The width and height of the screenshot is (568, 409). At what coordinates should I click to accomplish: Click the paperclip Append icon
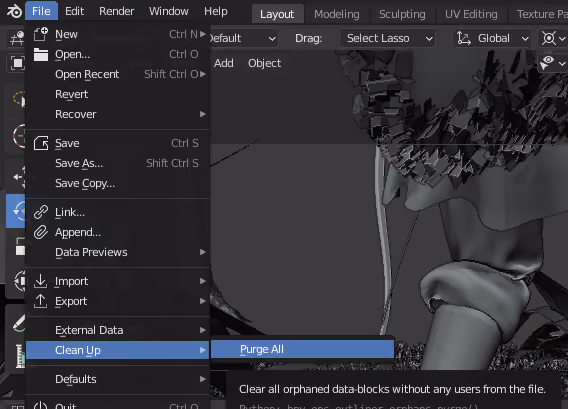tap(41, 232)
